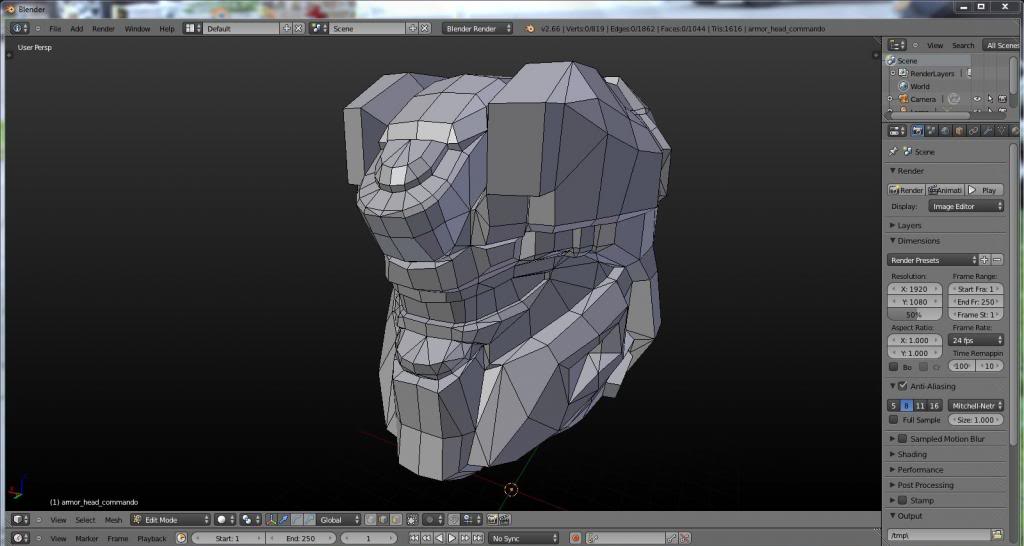Click the Render button in properties panel
Image resolution: width=1024 pixels, height=546 pixels.
[907, 190]
